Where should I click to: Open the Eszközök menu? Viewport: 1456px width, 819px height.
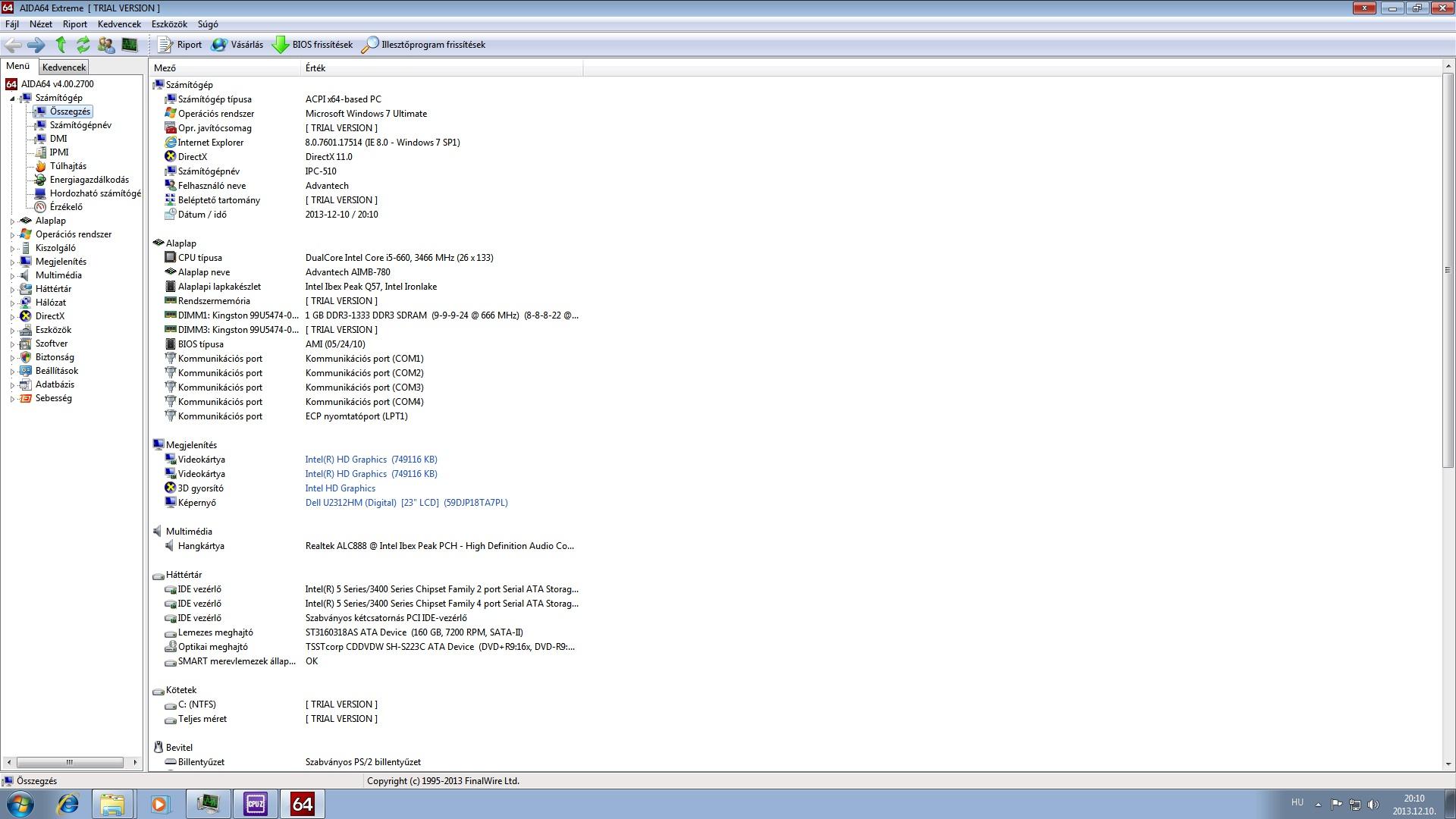pyautogui.click(x=168, y=24)
